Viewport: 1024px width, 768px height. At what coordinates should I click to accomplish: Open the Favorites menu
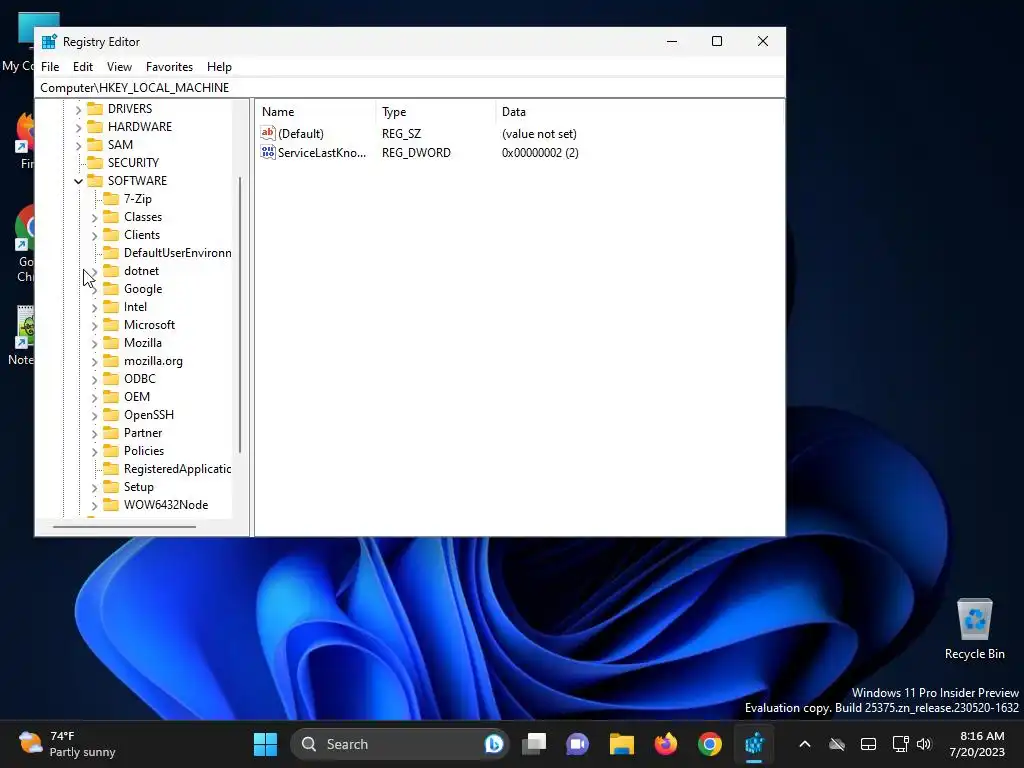tap(169, 67)
